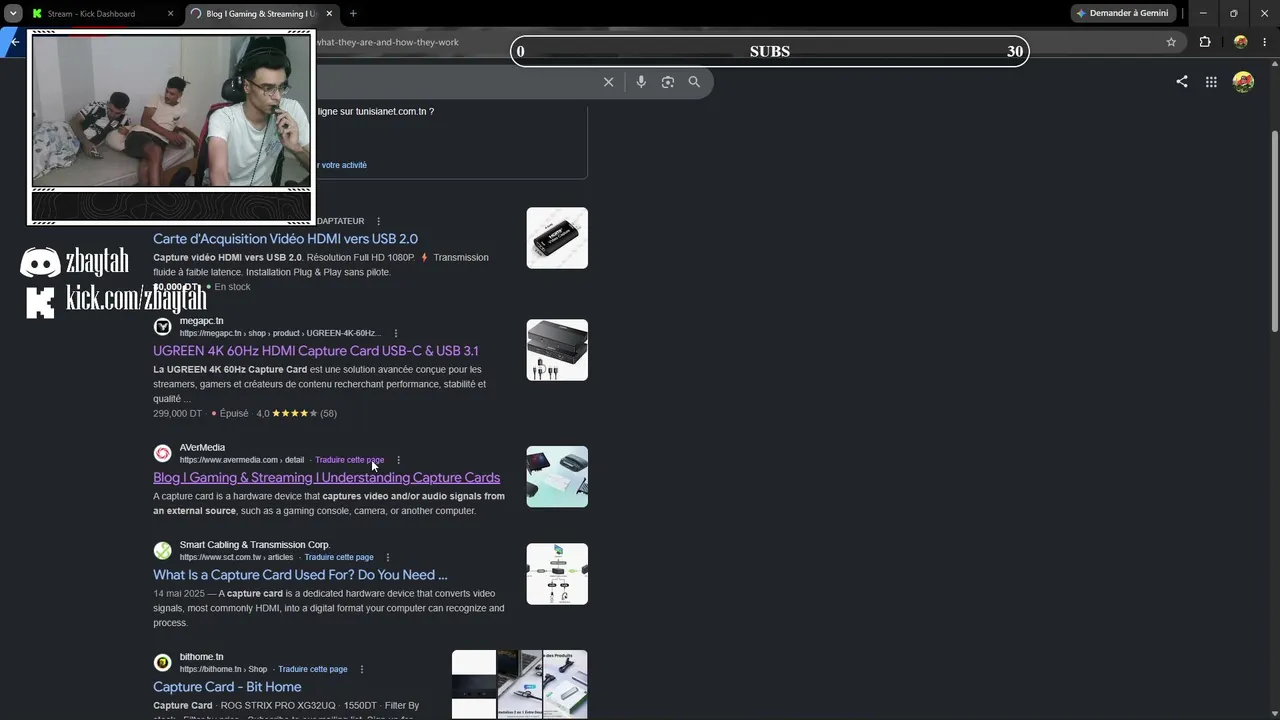Click the AVerMedia site name text
This screenshot has width=1280, height=720.
[202, 448]
